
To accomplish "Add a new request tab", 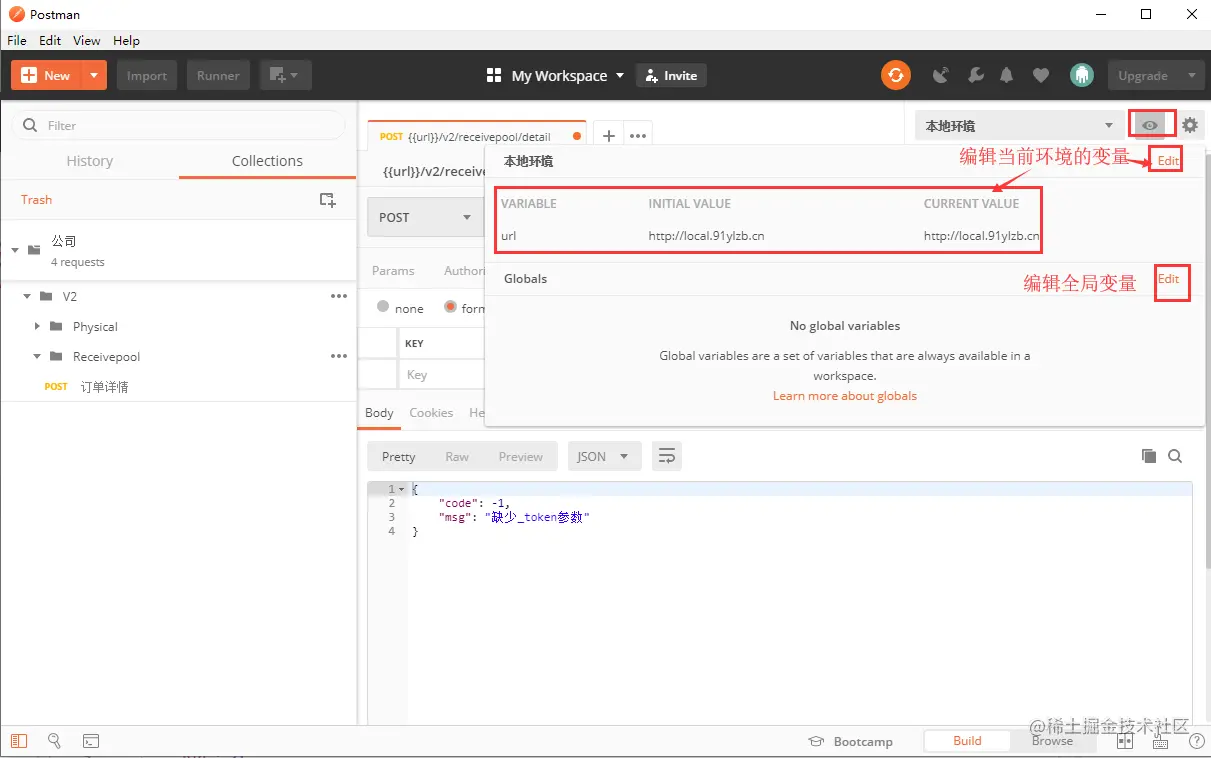I will click(608, 136).
